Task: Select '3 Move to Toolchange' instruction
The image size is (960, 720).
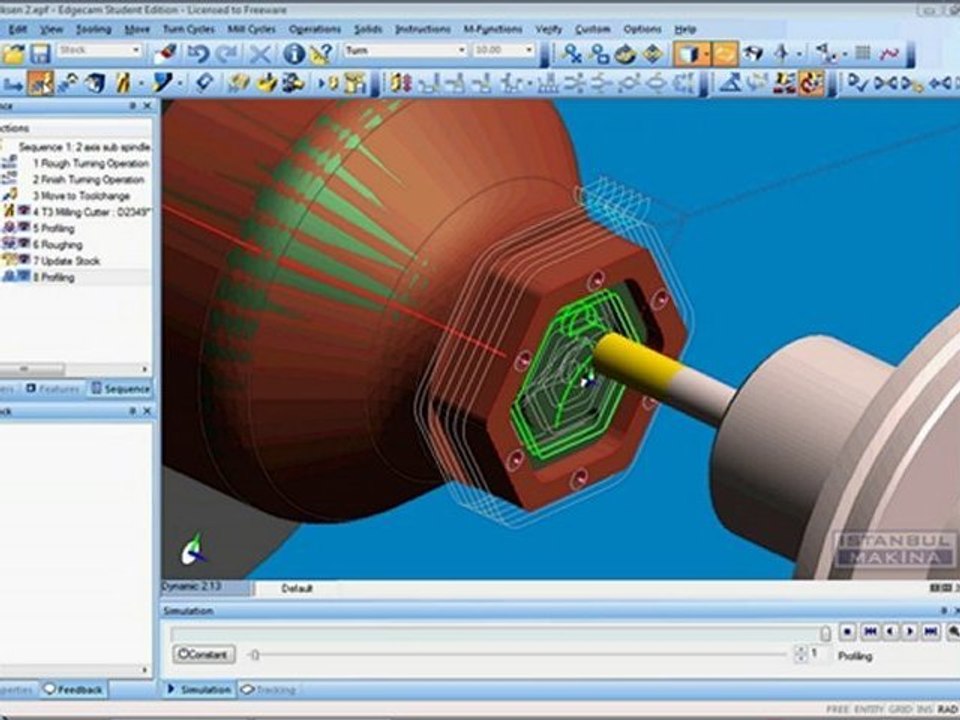Action: coord(81,196)
